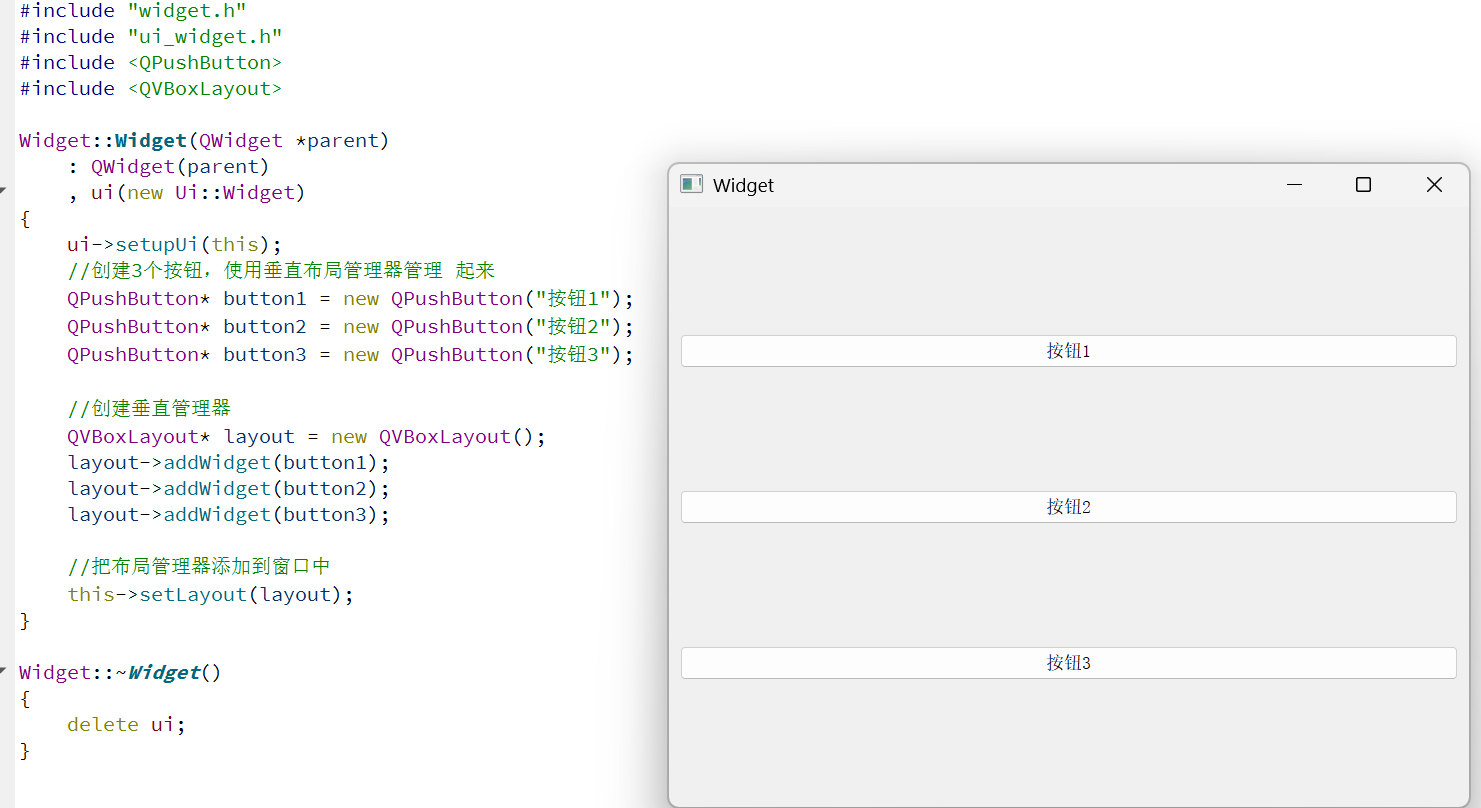
Task: Click the line layout->addWidget(button3);
Action: [229, 514]
